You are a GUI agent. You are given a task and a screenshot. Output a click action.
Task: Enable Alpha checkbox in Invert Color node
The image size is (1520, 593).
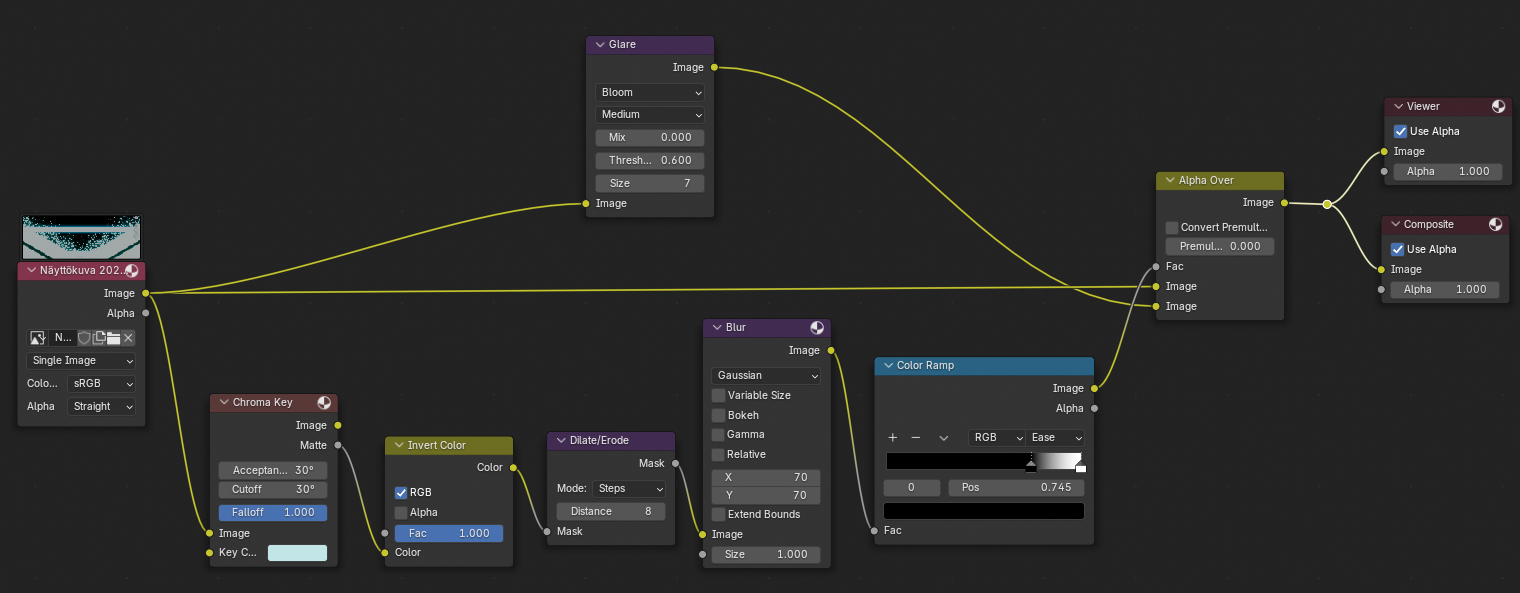pos(401,512)
